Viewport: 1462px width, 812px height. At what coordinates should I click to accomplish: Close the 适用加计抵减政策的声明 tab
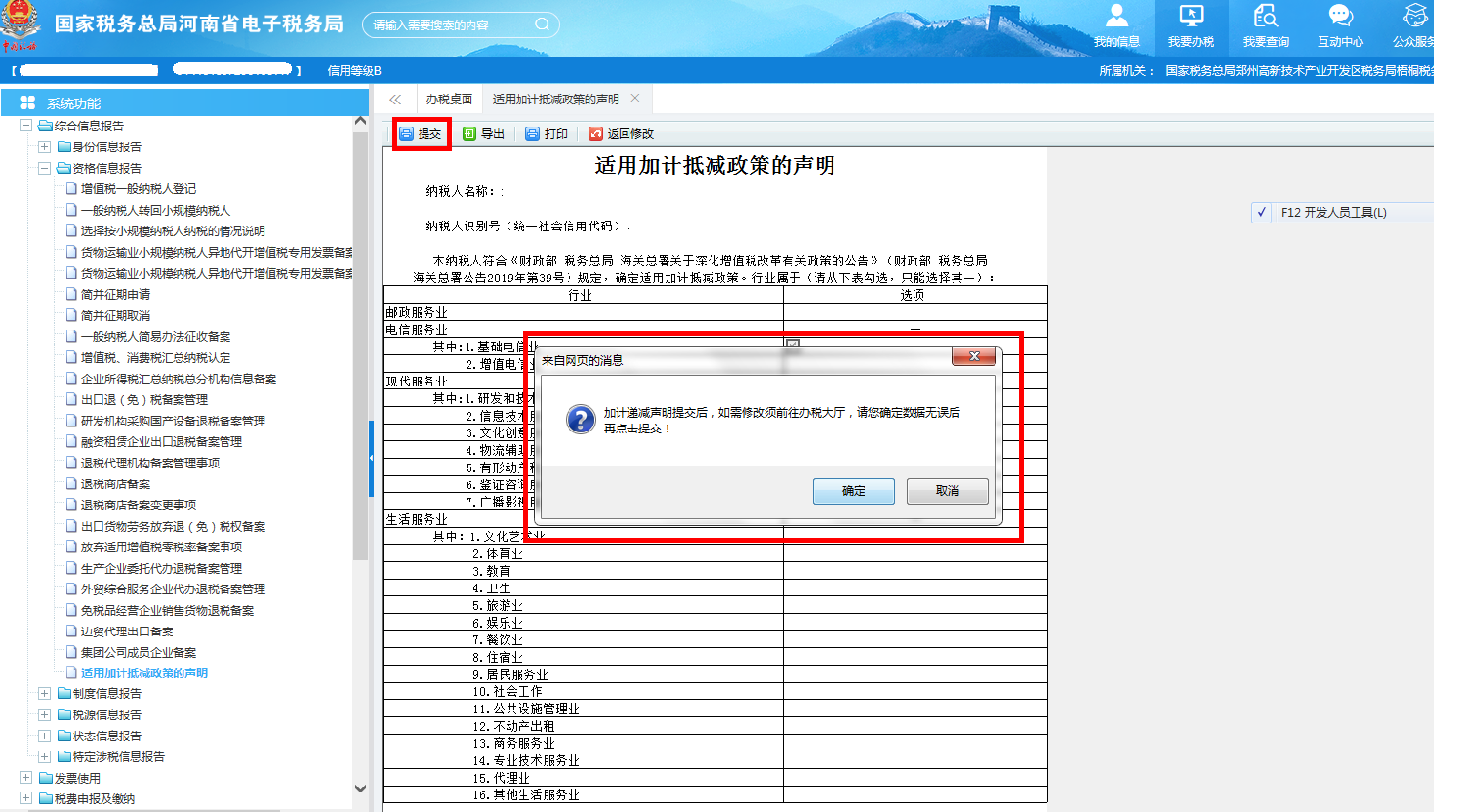click(635, 98)
